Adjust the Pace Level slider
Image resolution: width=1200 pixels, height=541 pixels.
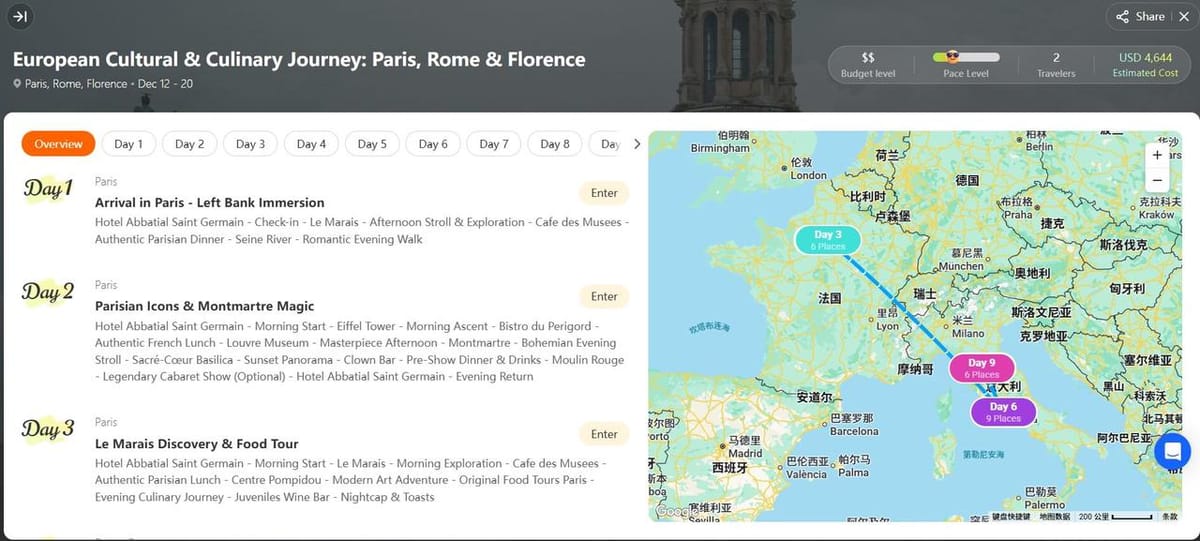click(965, 58)
